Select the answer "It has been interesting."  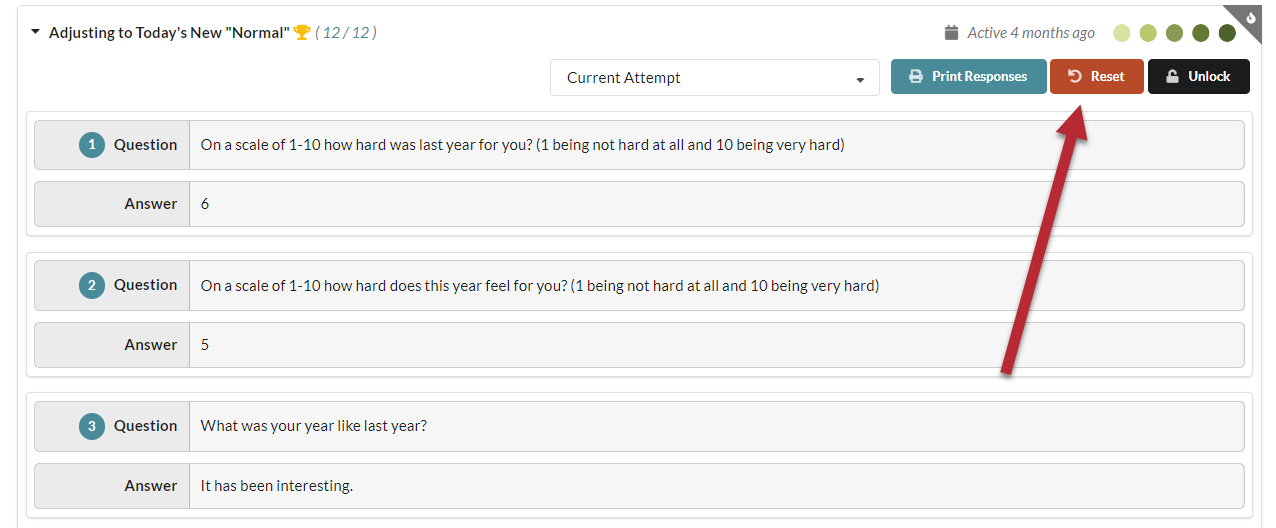tap(277, 486)
